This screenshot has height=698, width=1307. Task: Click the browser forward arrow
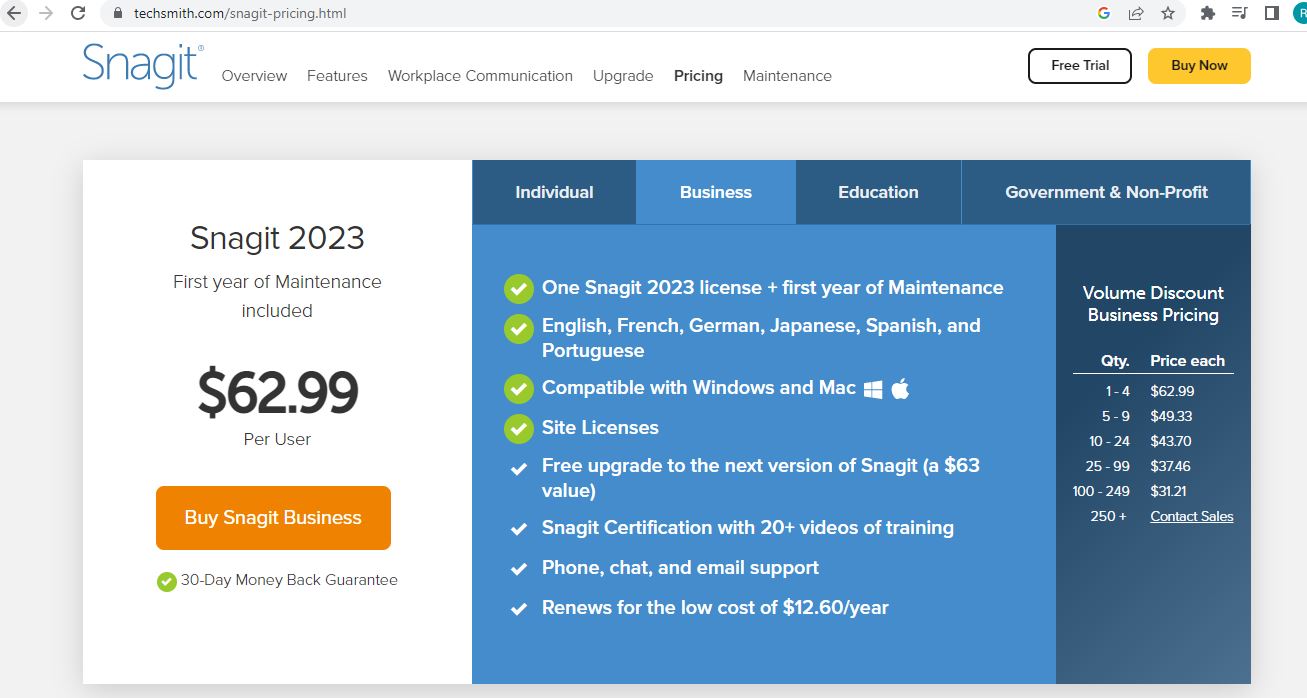(46, 13)
